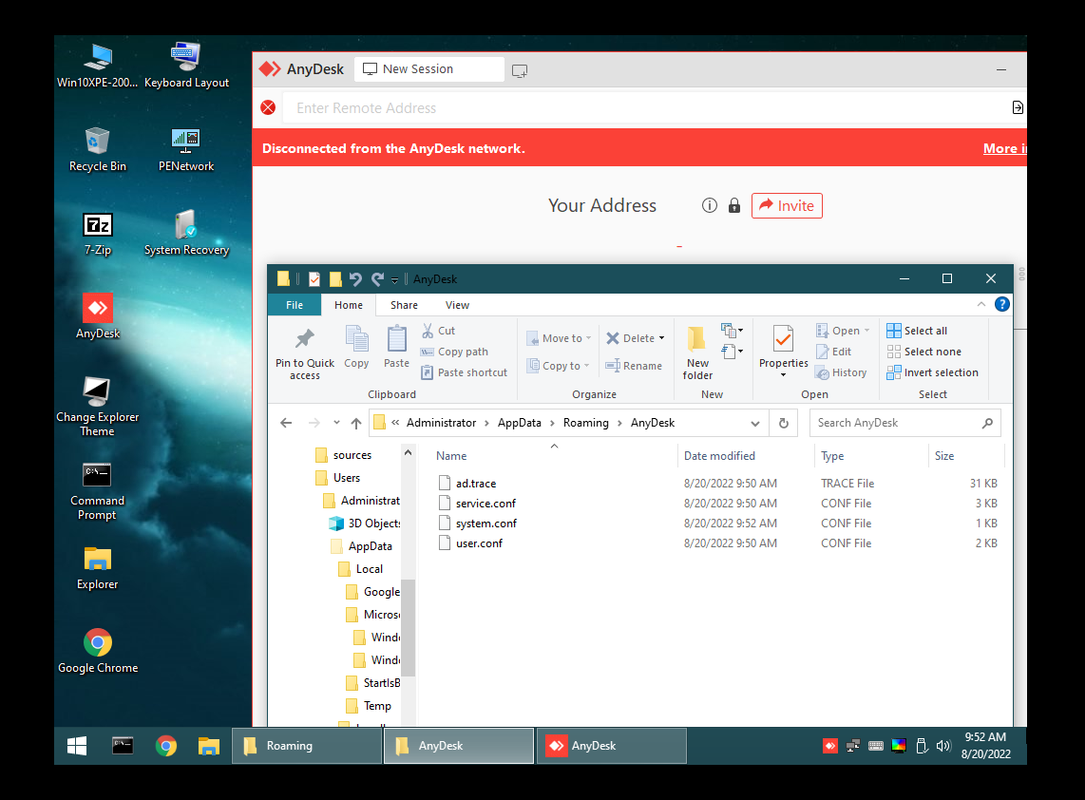Viewport: 1085px width, 800px height.
Task: Click Cut in the Clipboard group
Action: (438, 331)
